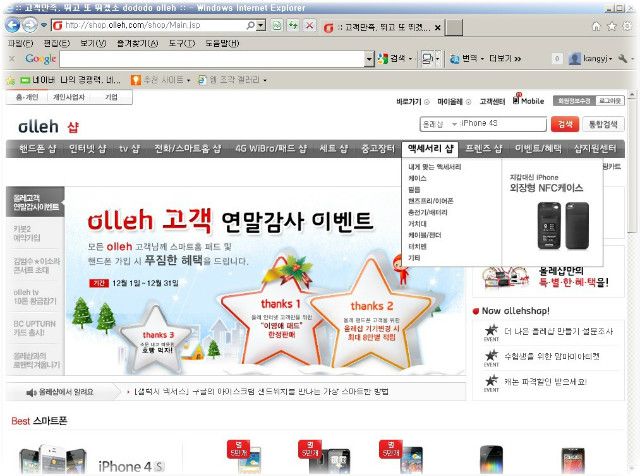Close the olleh shop browser tab

coord(438,28)
